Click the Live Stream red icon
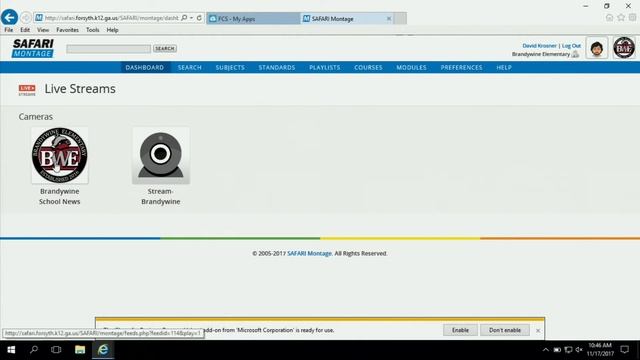This screenshot has width=640, height=360. (27, 90)
